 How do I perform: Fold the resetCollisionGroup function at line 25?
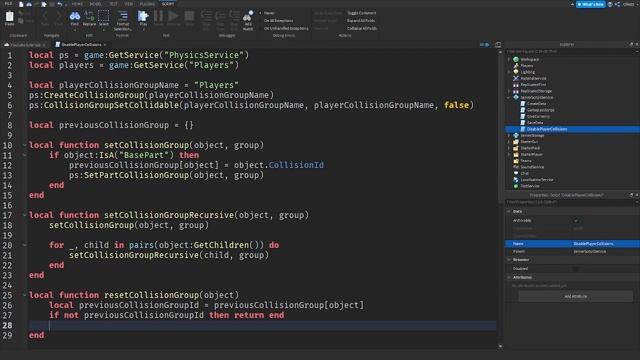[24, 295]
